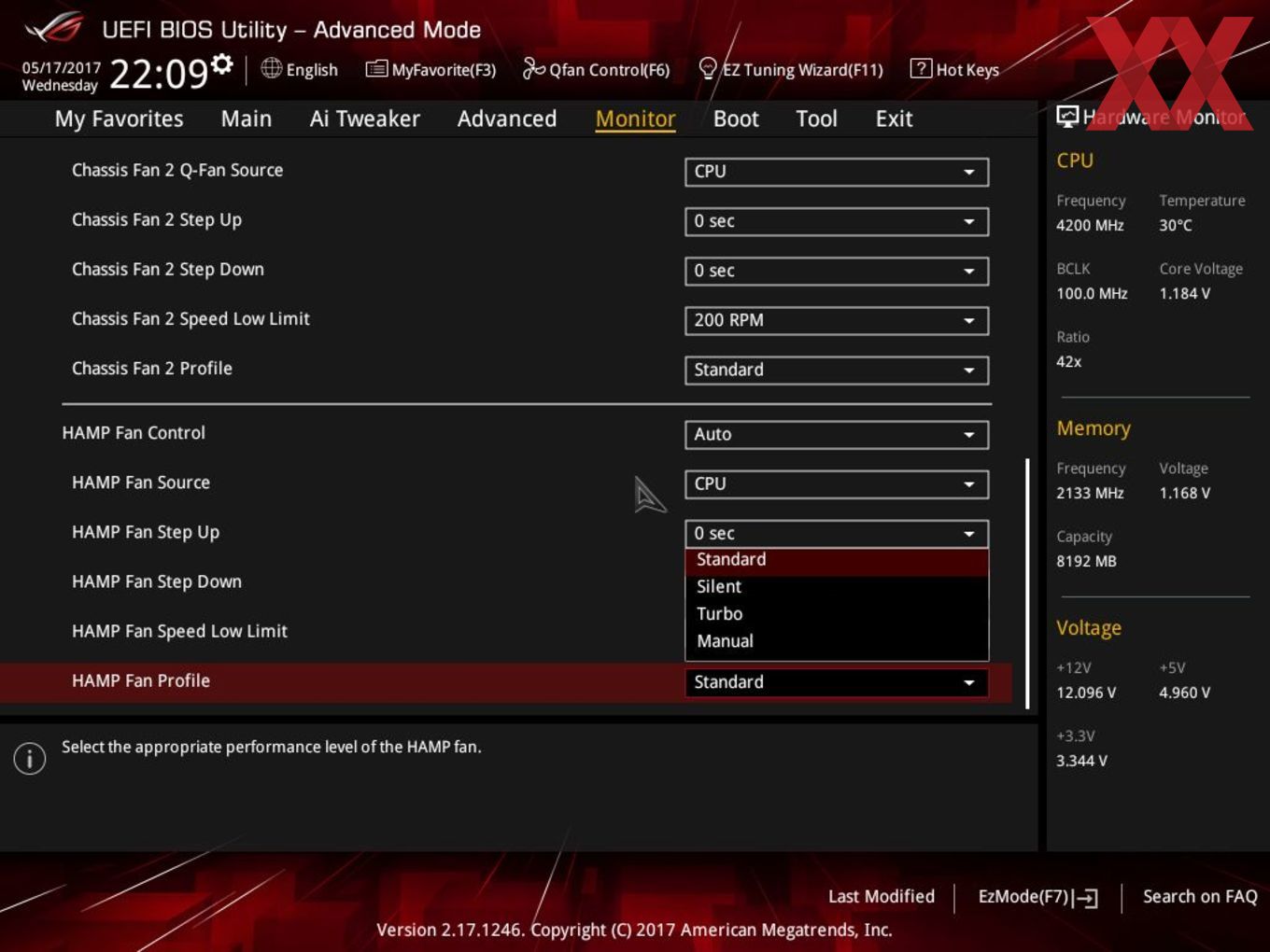Screen dimensions: 1270x952
Task: Expand Chassis Fan 2 Step Up dropdown
Action: (837, 221)
